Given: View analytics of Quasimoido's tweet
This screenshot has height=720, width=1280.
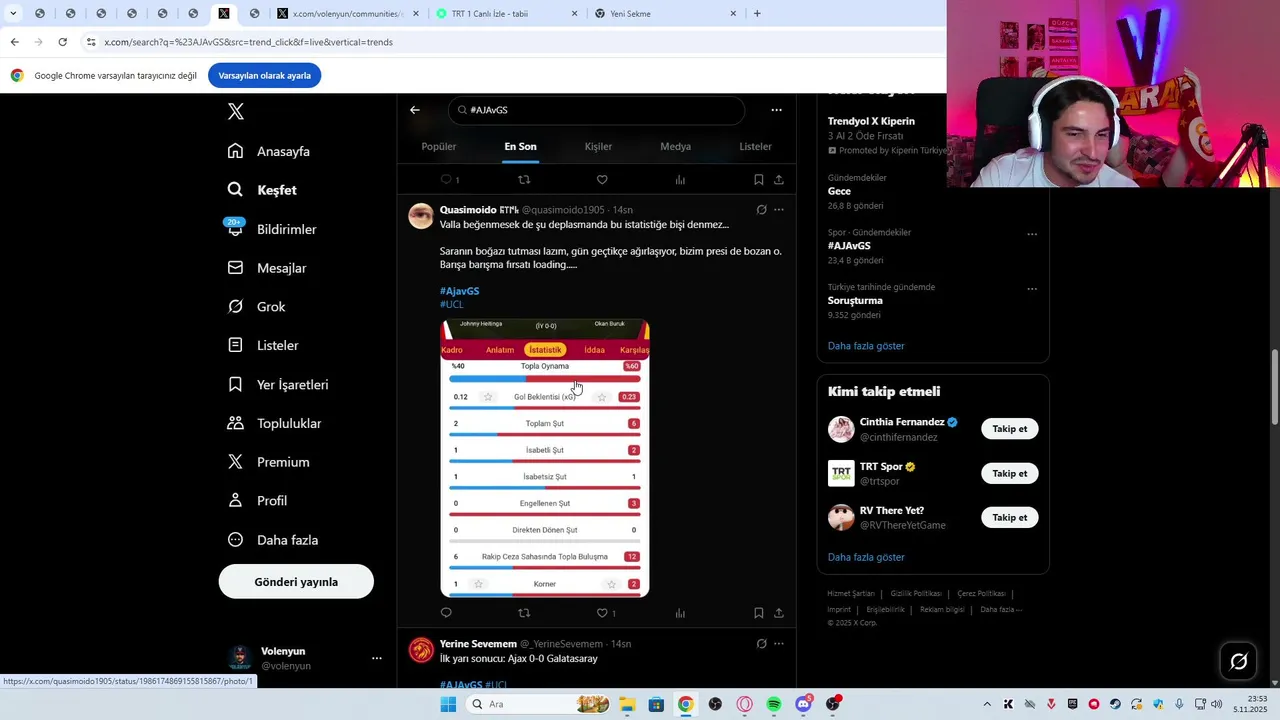Looking at the screenshot, I should (x=680, y=613).
